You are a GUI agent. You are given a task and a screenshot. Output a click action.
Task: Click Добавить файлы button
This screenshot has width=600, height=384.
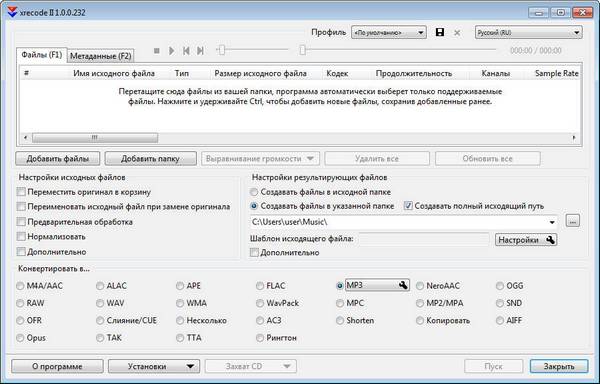click(58, 158)
